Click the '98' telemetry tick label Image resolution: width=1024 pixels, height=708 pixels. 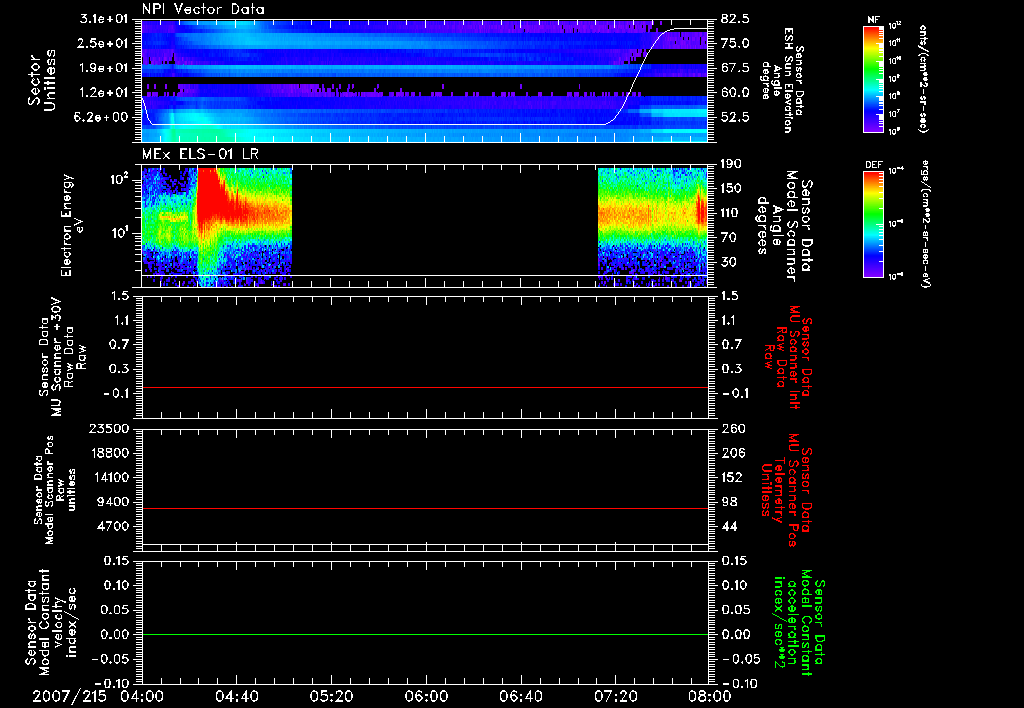click(x=729, y=502)
